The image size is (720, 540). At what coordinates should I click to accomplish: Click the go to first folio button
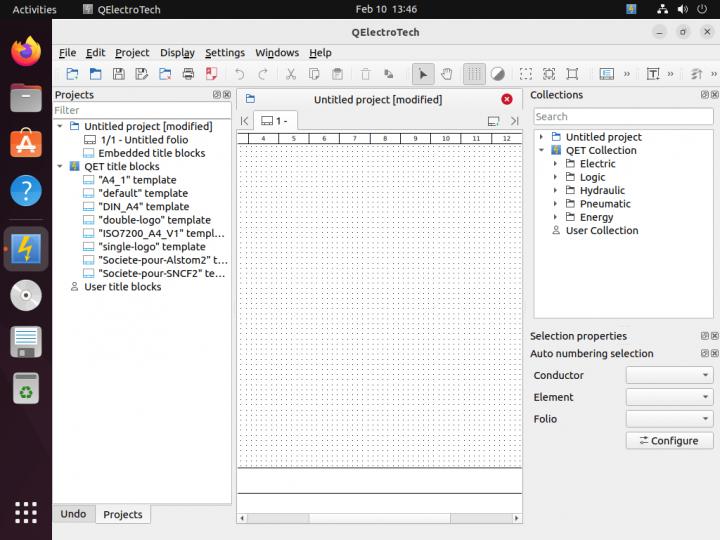click(244, 121)
